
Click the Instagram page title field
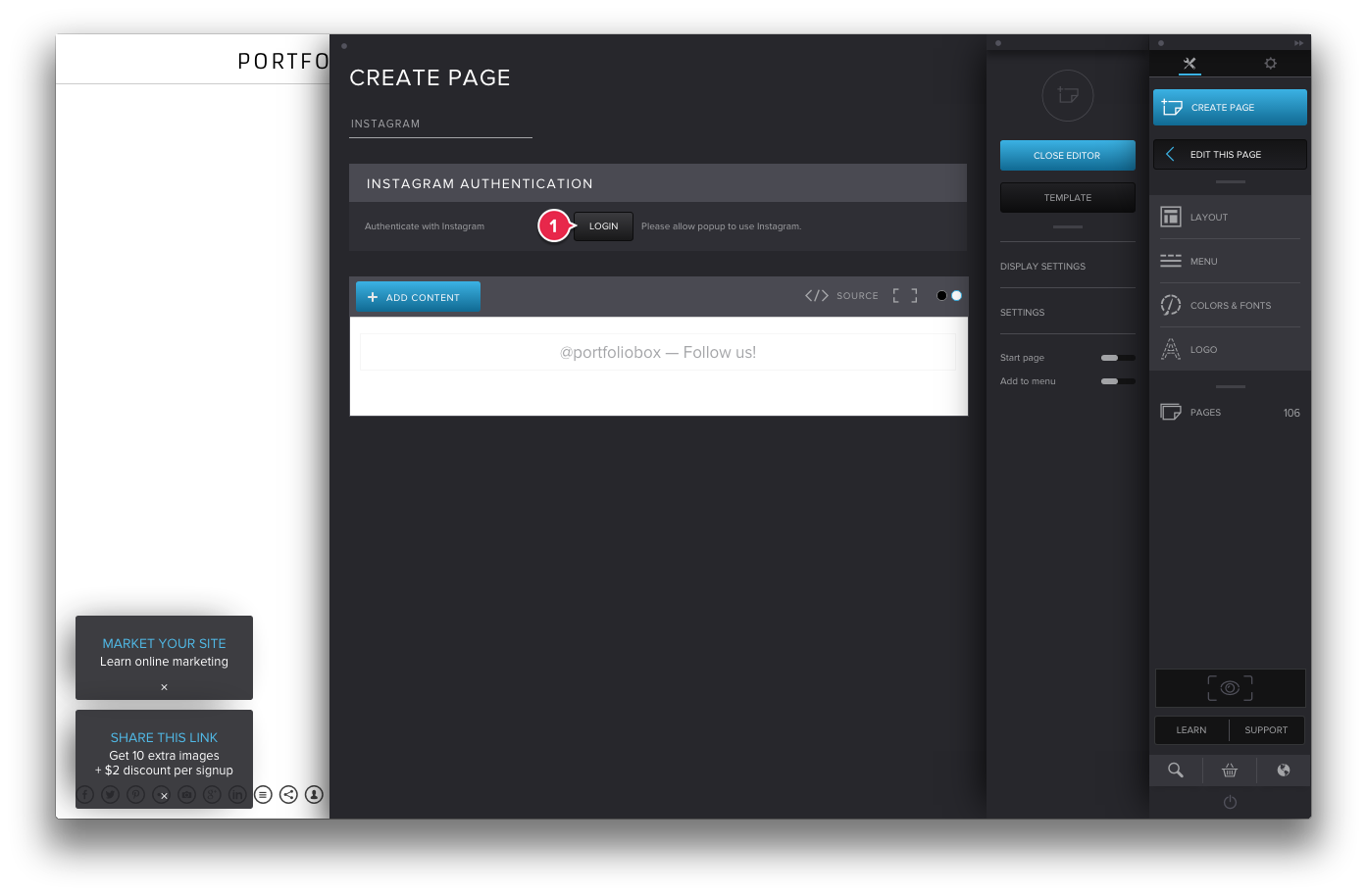440,124
